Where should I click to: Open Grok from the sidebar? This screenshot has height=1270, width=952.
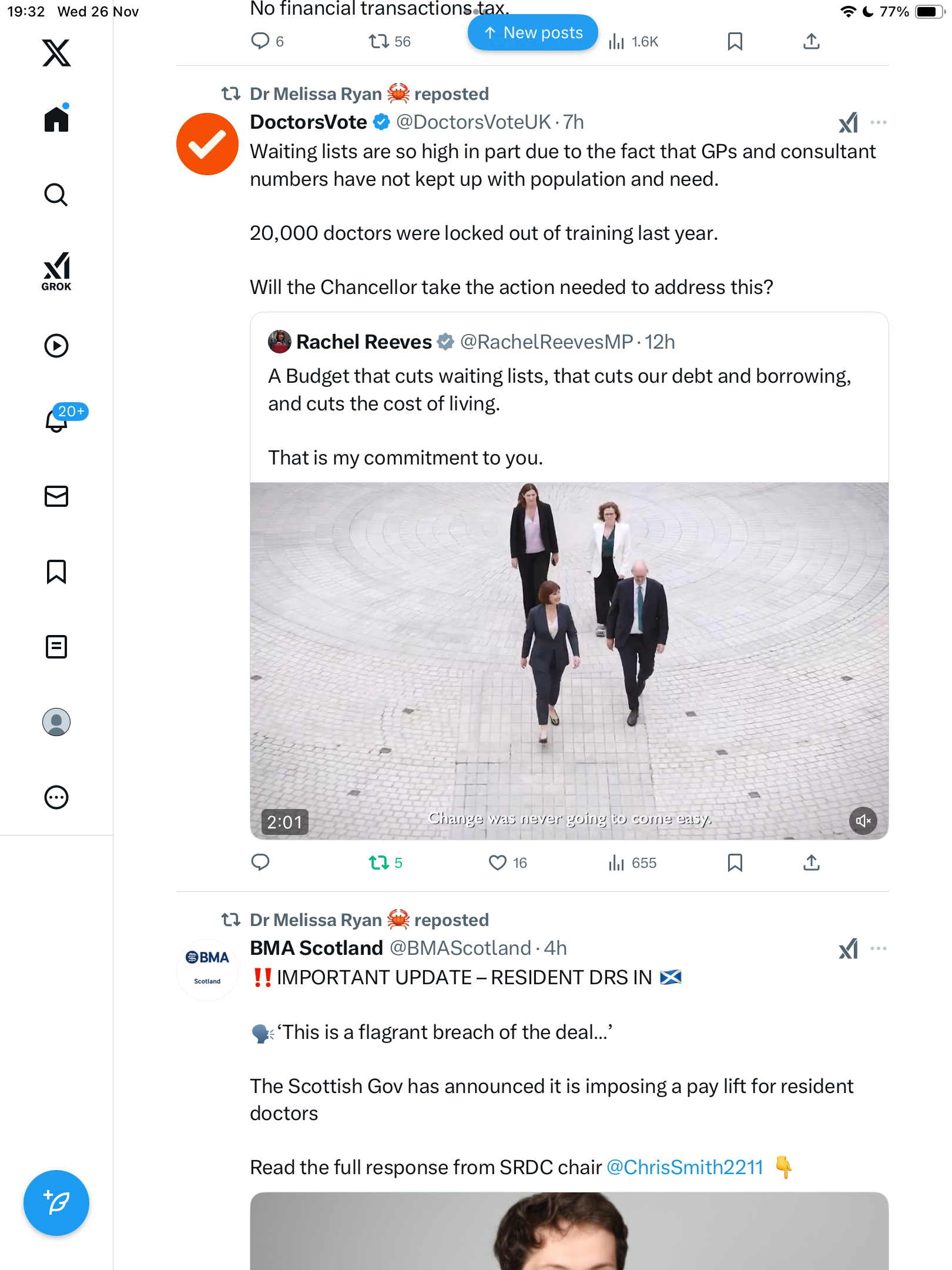(x=56, y=271)
